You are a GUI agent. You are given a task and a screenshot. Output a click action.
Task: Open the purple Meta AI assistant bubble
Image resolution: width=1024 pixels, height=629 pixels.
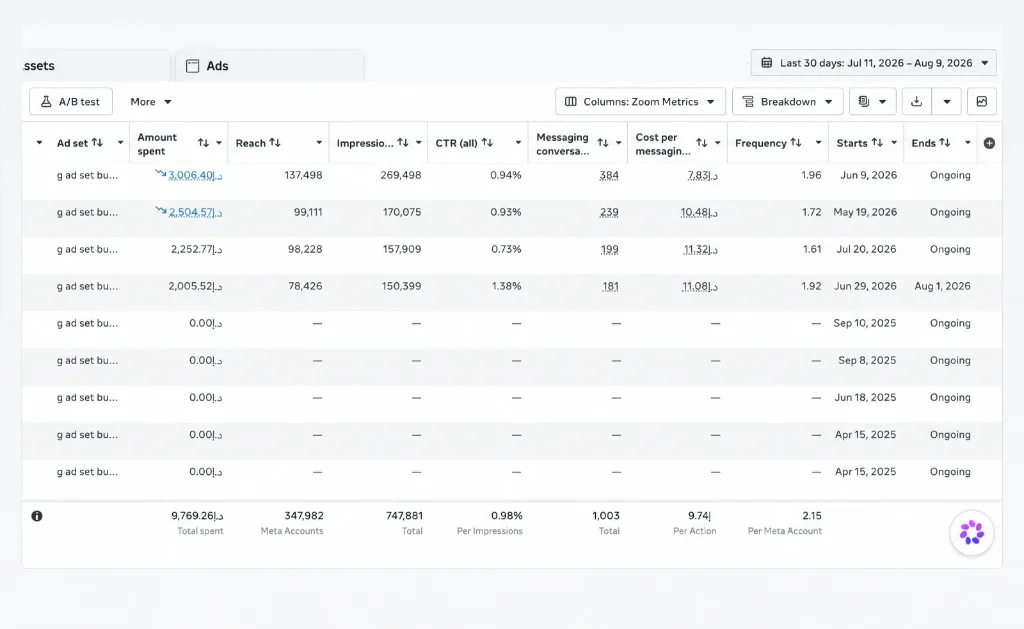972,532
